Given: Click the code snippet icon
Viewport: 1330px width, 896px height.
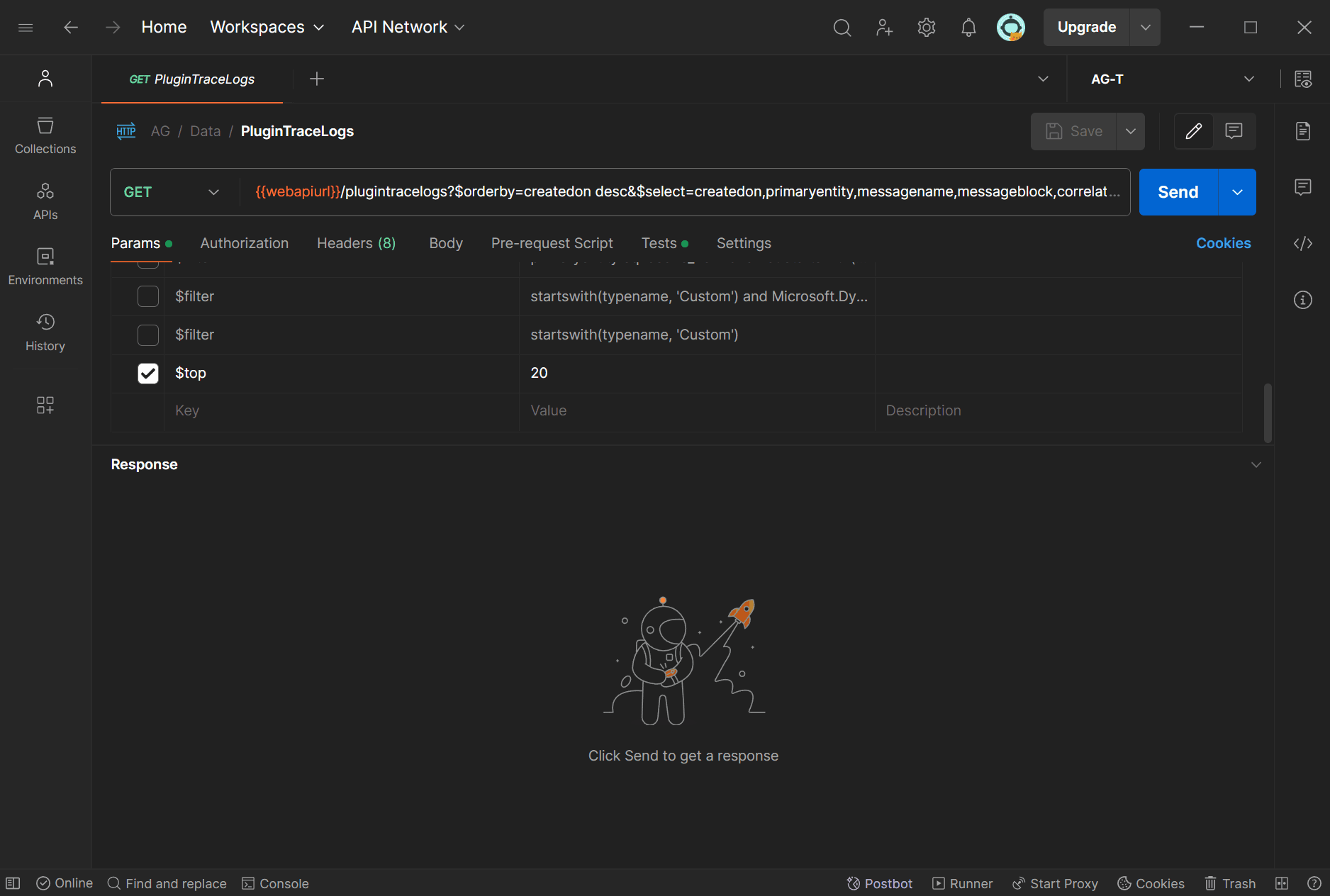Looking at the screenshot, I should pos(1303,243).
